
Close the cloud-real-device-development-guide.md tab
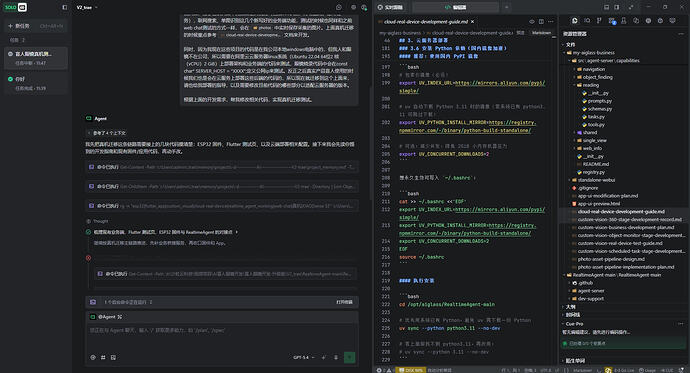[473, 22]
